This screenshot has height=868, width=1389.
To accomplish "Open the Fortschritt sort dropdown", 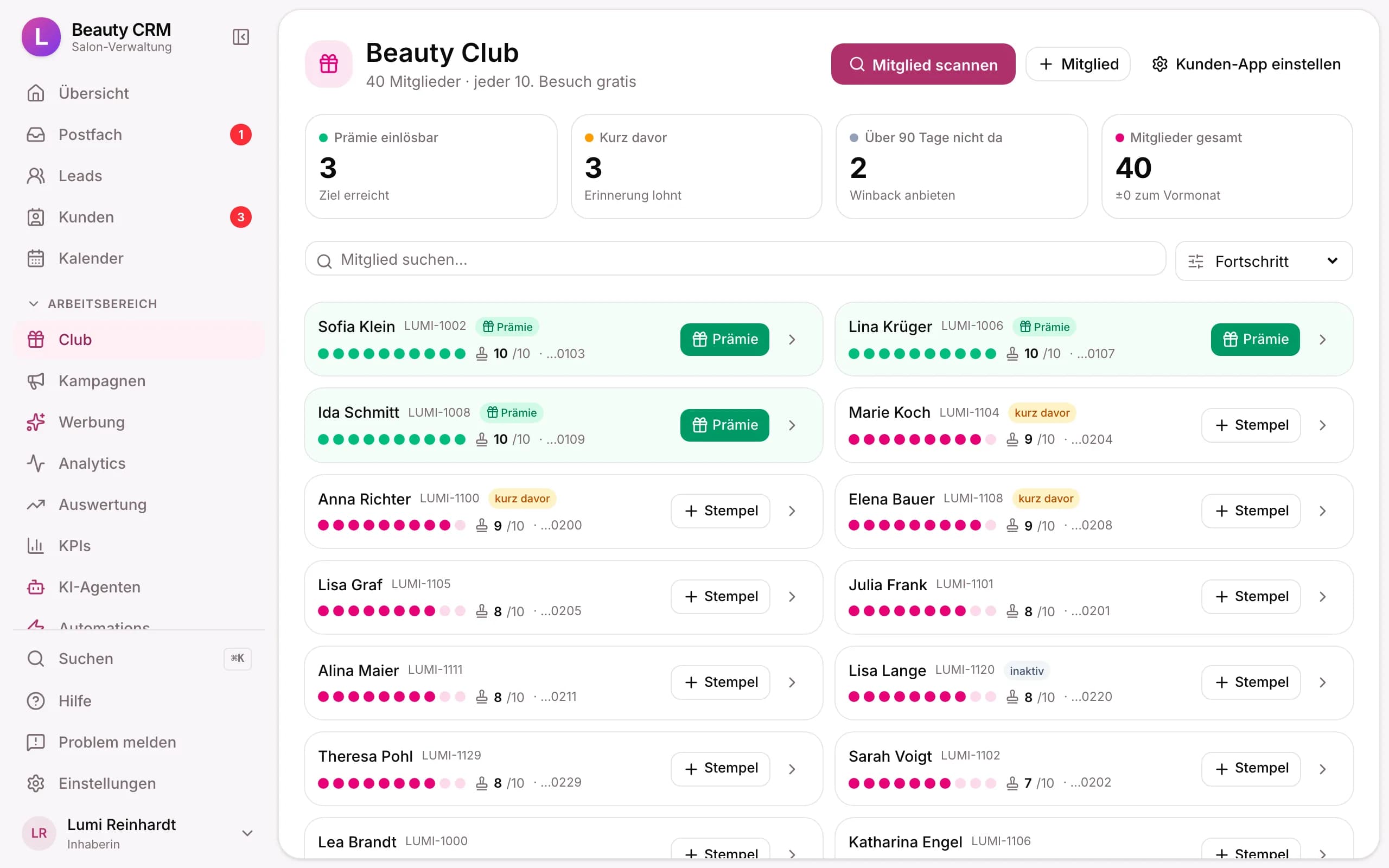I will [x=1264, y=261].
